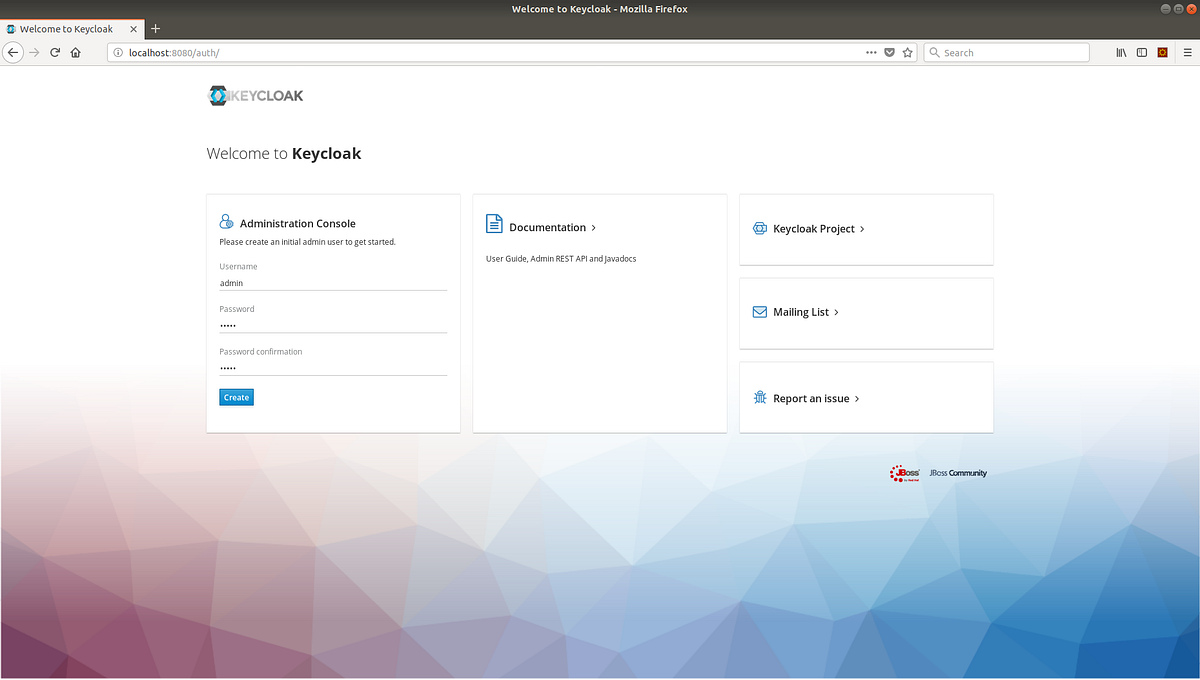Click the Keycloak Project hexagon icon
Viewport: 1200px width, 680px height.
tap(759, 228)
